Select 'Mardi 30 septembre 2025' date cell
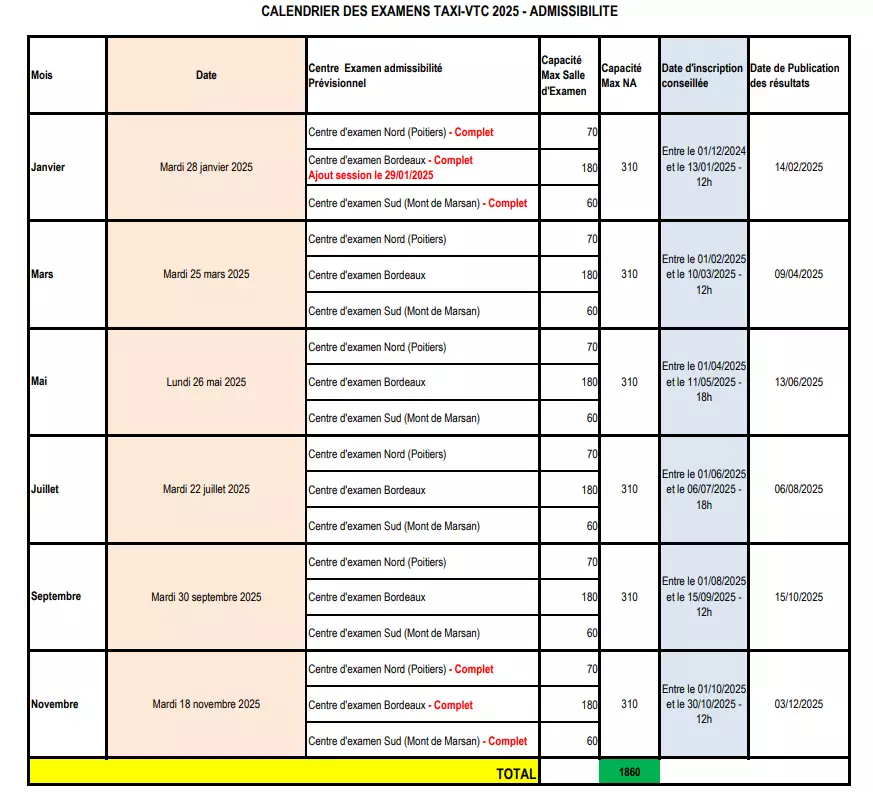 coord(206,597)
